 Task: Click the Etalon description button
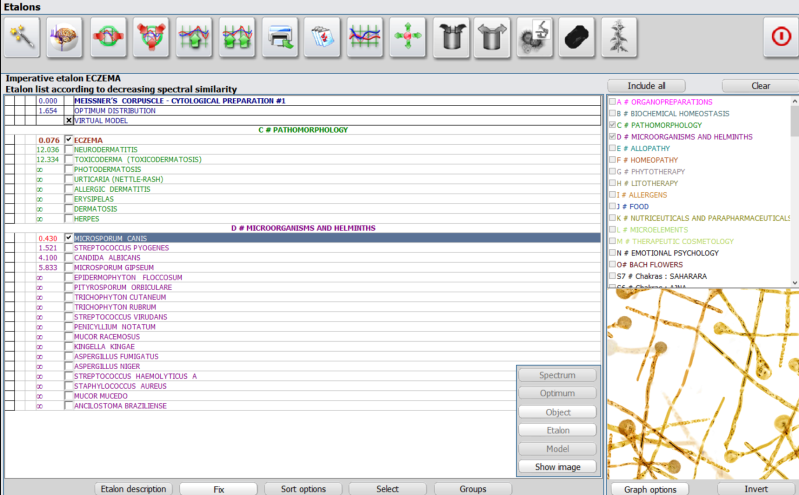click(x=133, y=489)
